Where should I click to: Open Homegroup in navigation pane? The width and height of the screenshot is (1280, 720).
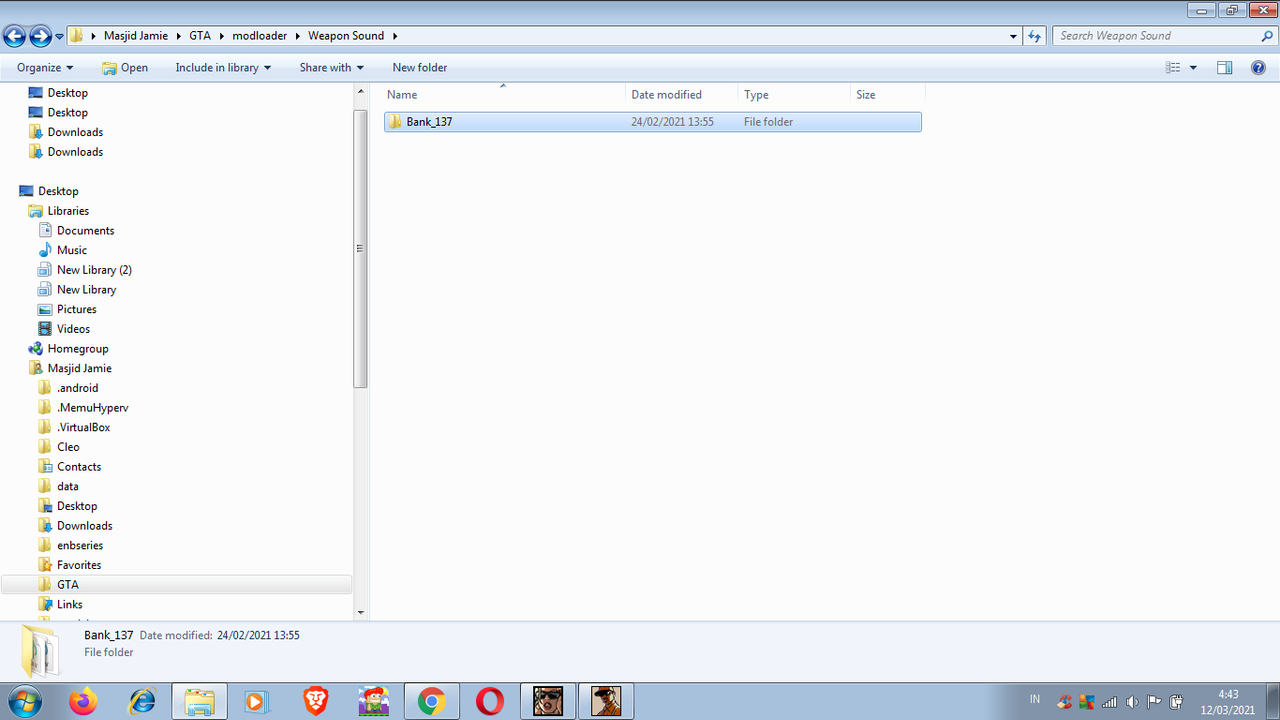[x=78, y=349]
